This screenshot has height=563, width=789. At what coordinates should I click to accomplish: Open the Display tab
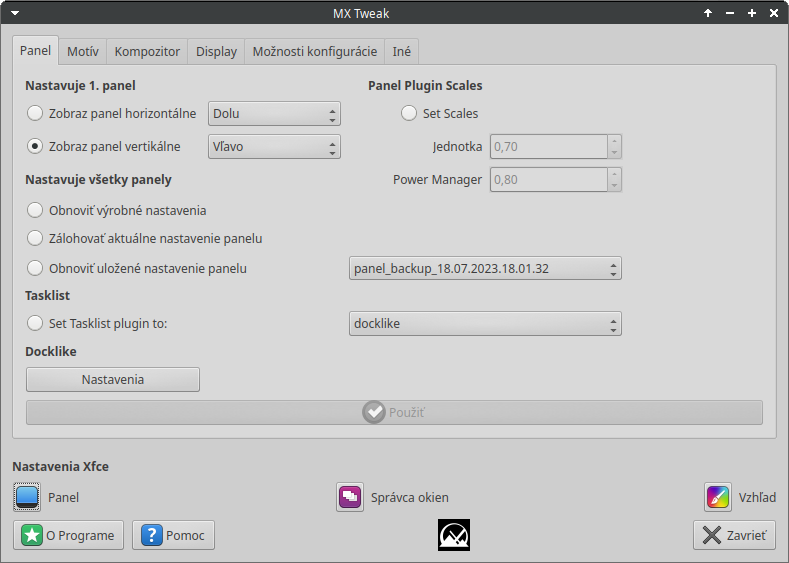(x=216, y=51)
